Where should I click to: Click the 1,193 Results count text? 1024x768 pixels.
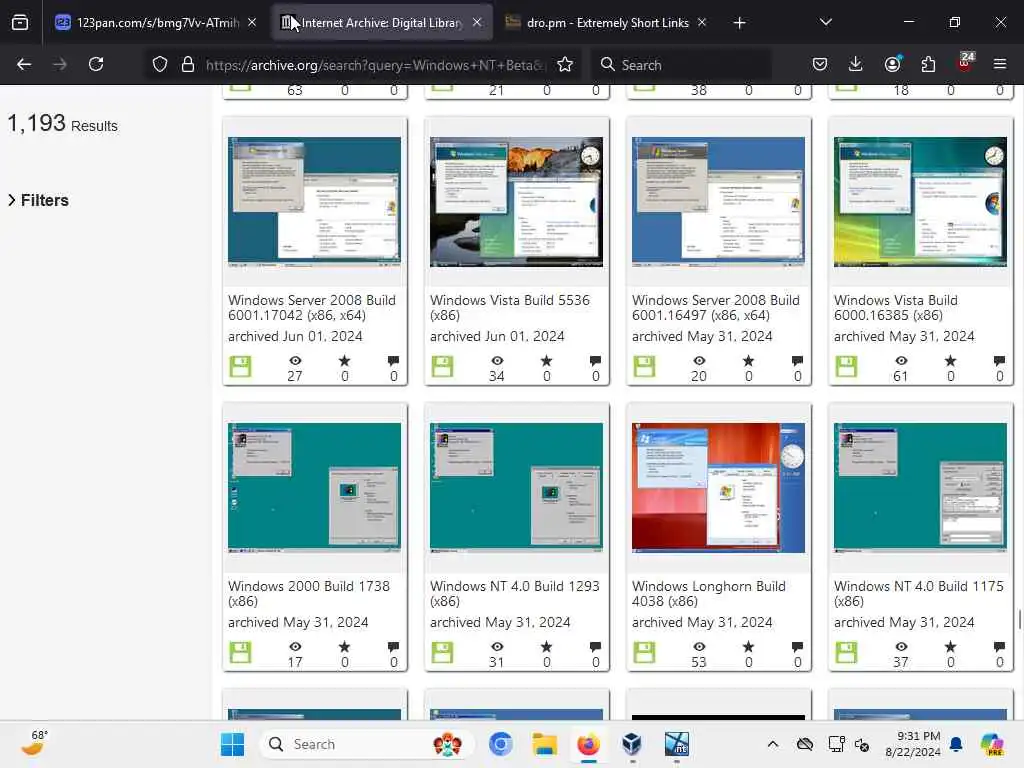[x=63, y=123]
